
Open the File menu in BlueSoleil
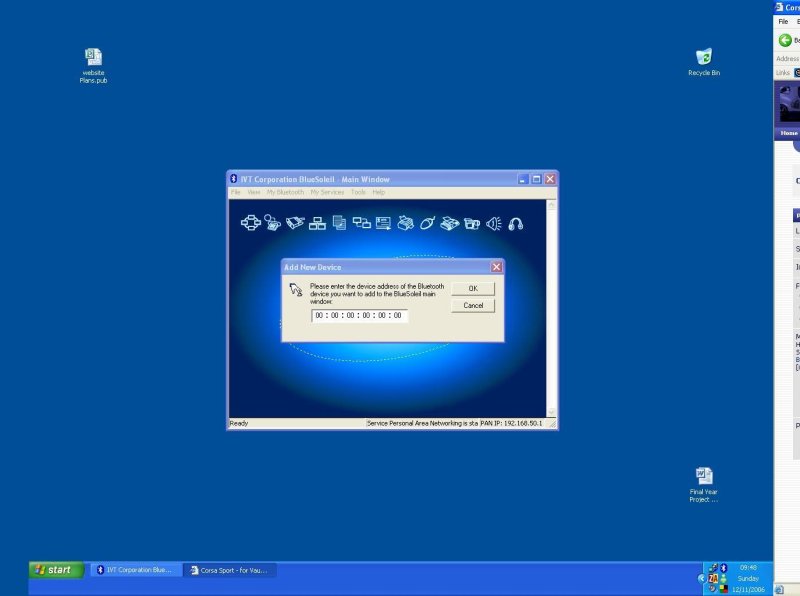[235, 192]
